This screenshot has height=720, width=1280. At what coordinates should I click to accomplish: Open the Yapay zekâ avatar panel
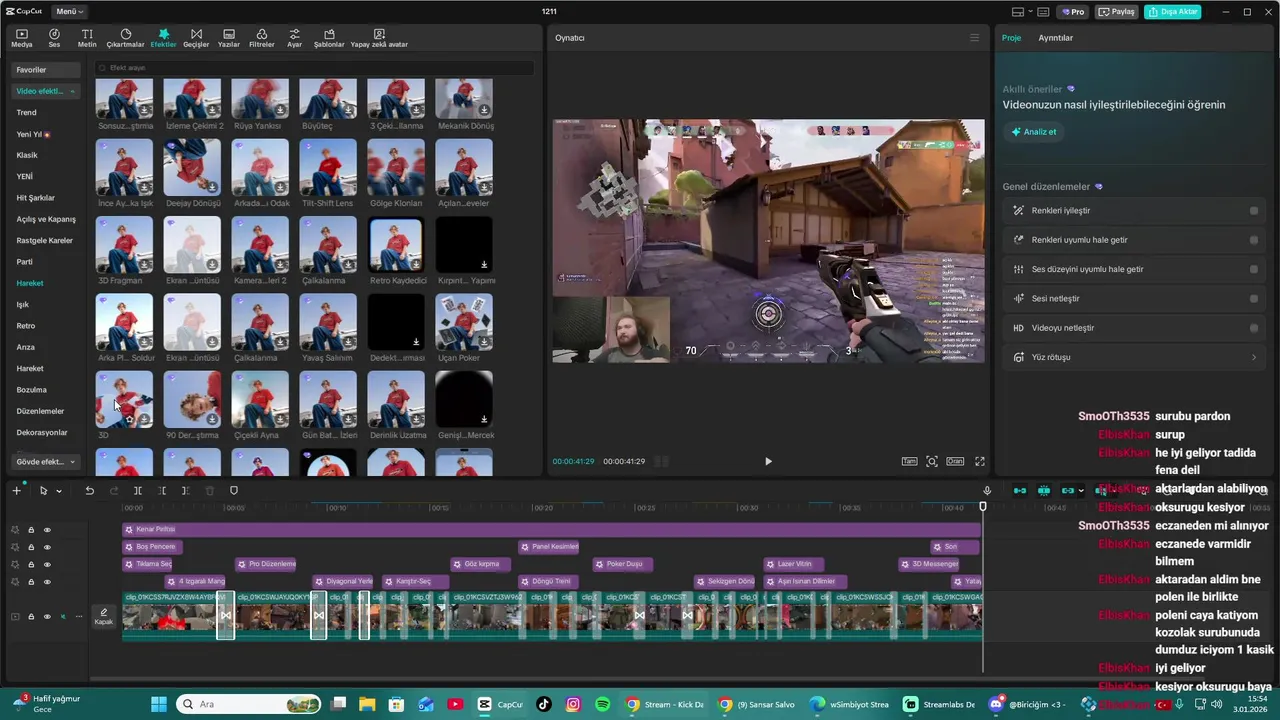[379, 38]
